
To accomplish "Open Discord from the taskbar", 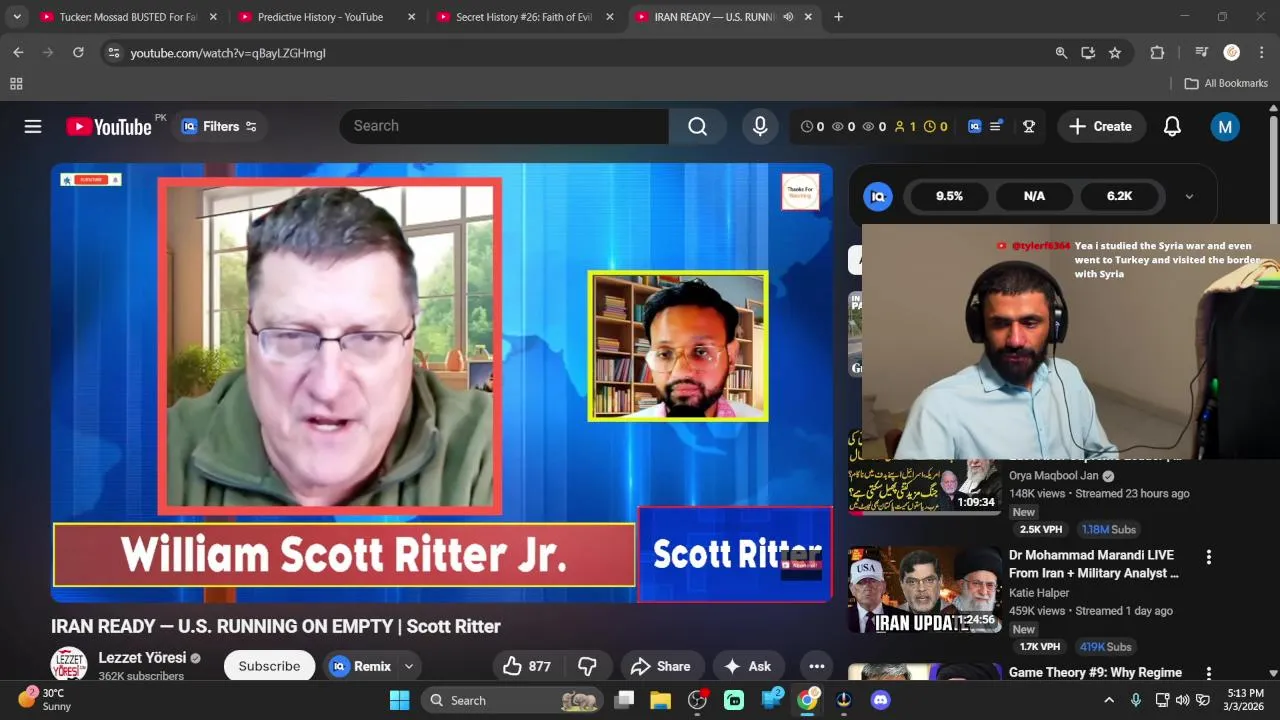I will tap(880, 700).
